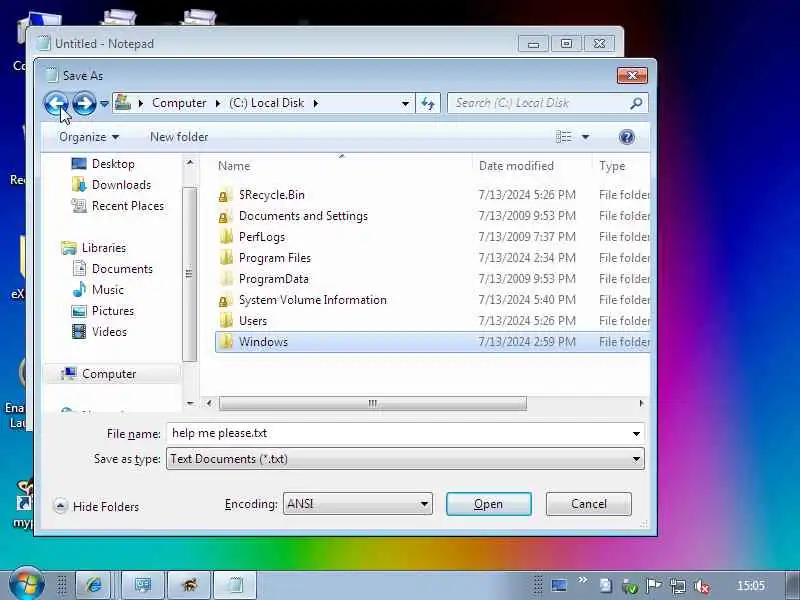Viewport: 800px width, 600px height.
Task: Click the horizontal scrollbar thumb in file list
Action: tap(372, 403)
